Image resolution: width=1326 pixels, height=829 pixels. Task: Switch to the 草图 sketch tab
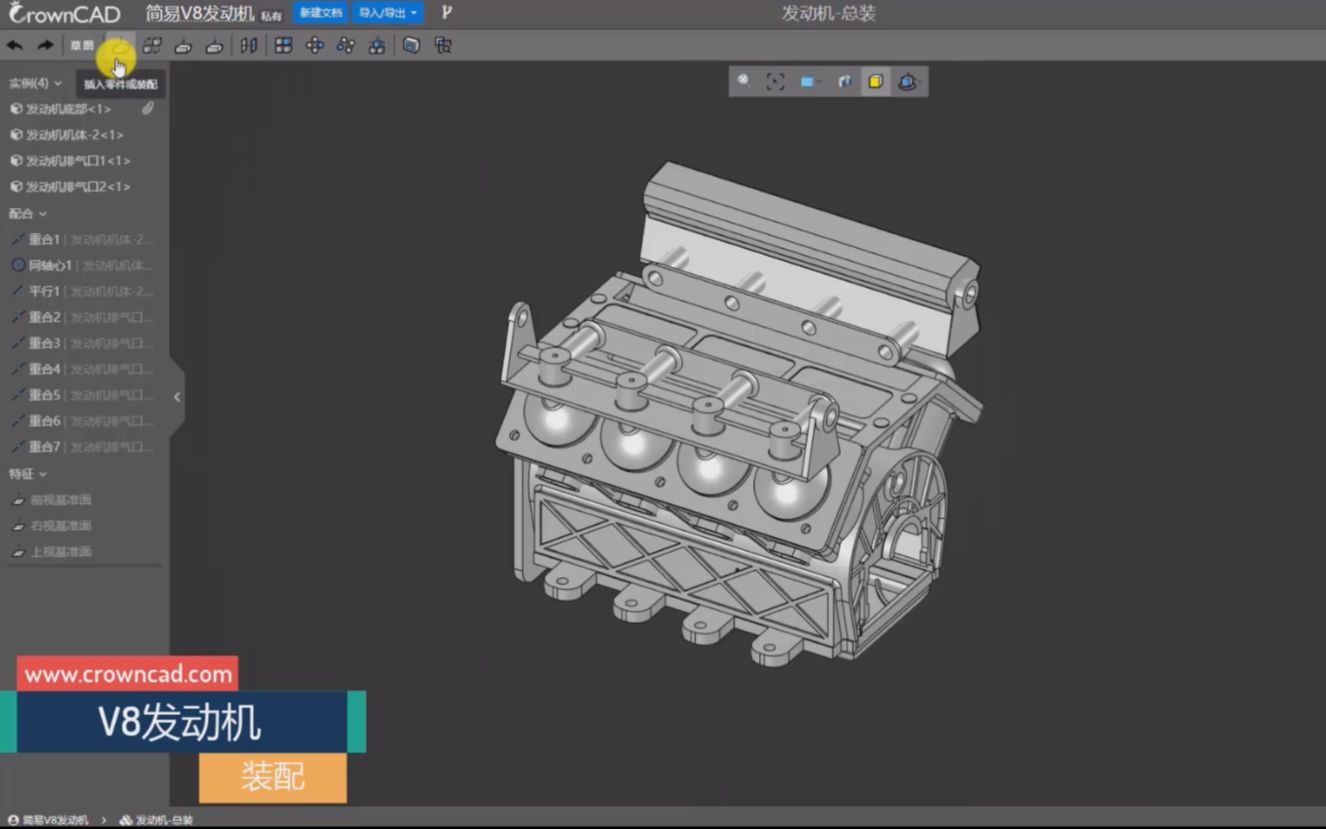[x=82, y=45]
